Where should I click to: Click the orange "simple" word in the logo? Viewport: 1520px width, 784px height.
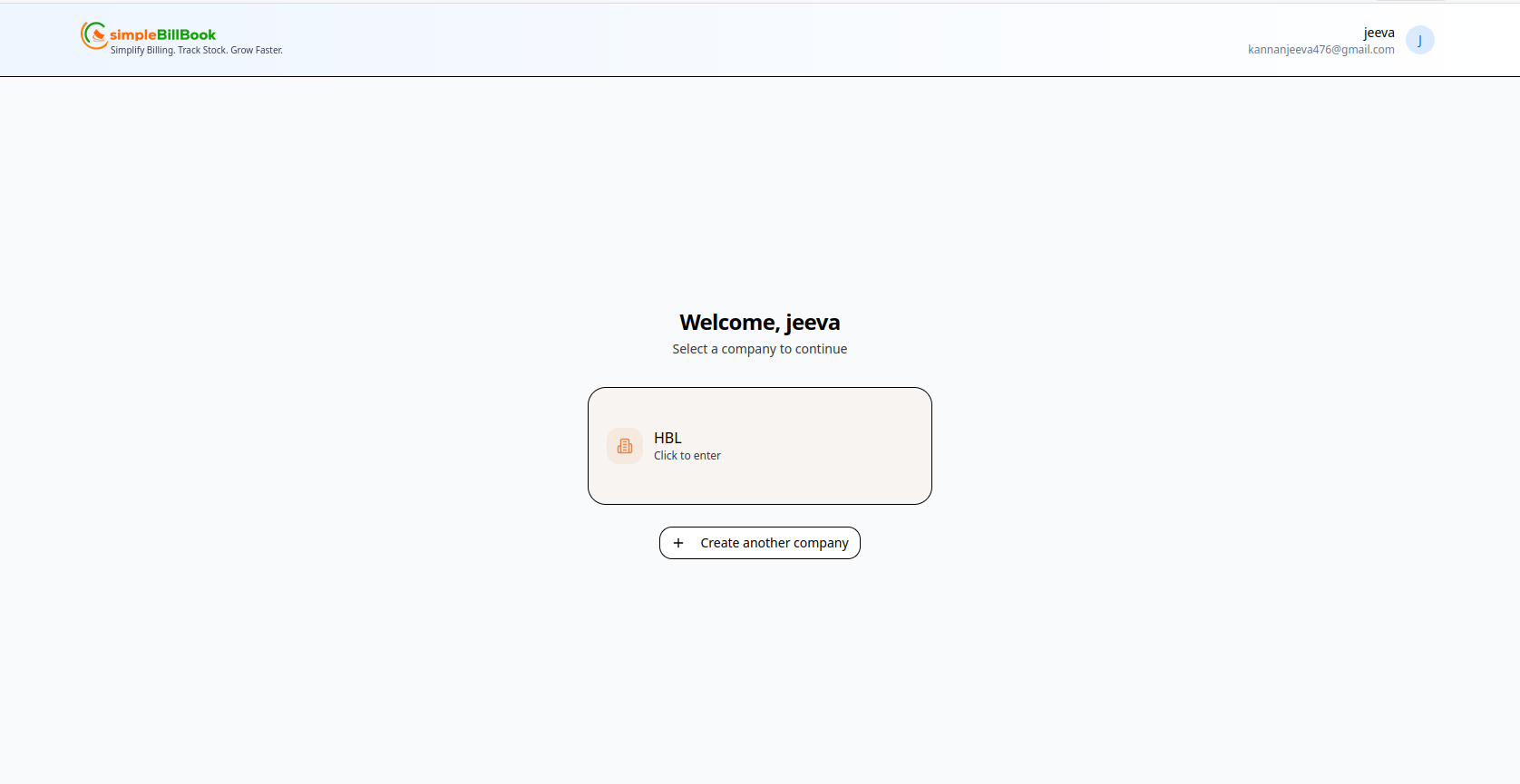pos(132,35)
